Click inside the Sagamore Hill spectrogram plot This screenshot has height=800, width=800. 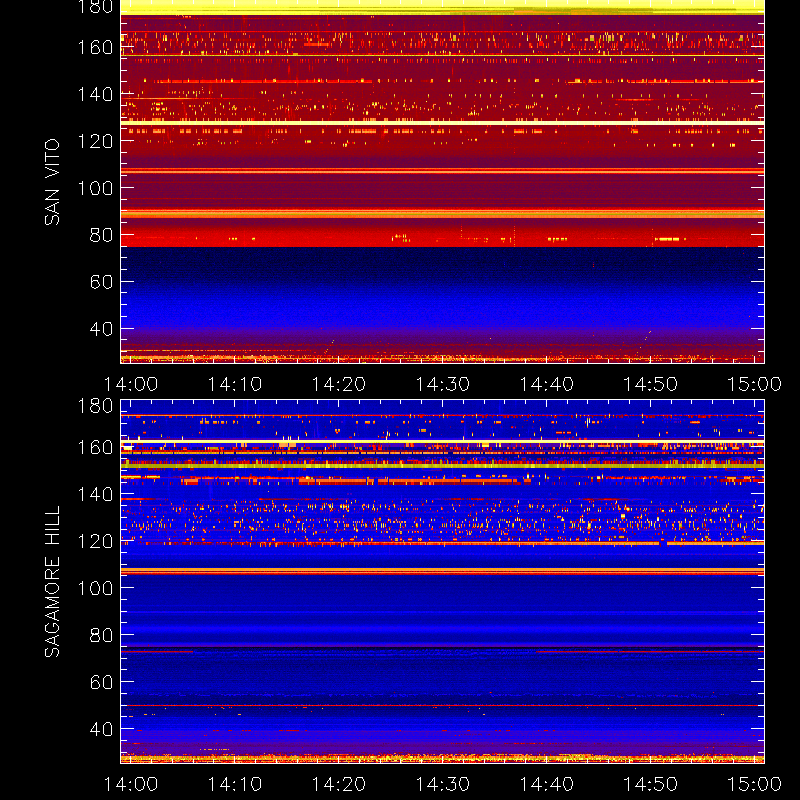442,582
